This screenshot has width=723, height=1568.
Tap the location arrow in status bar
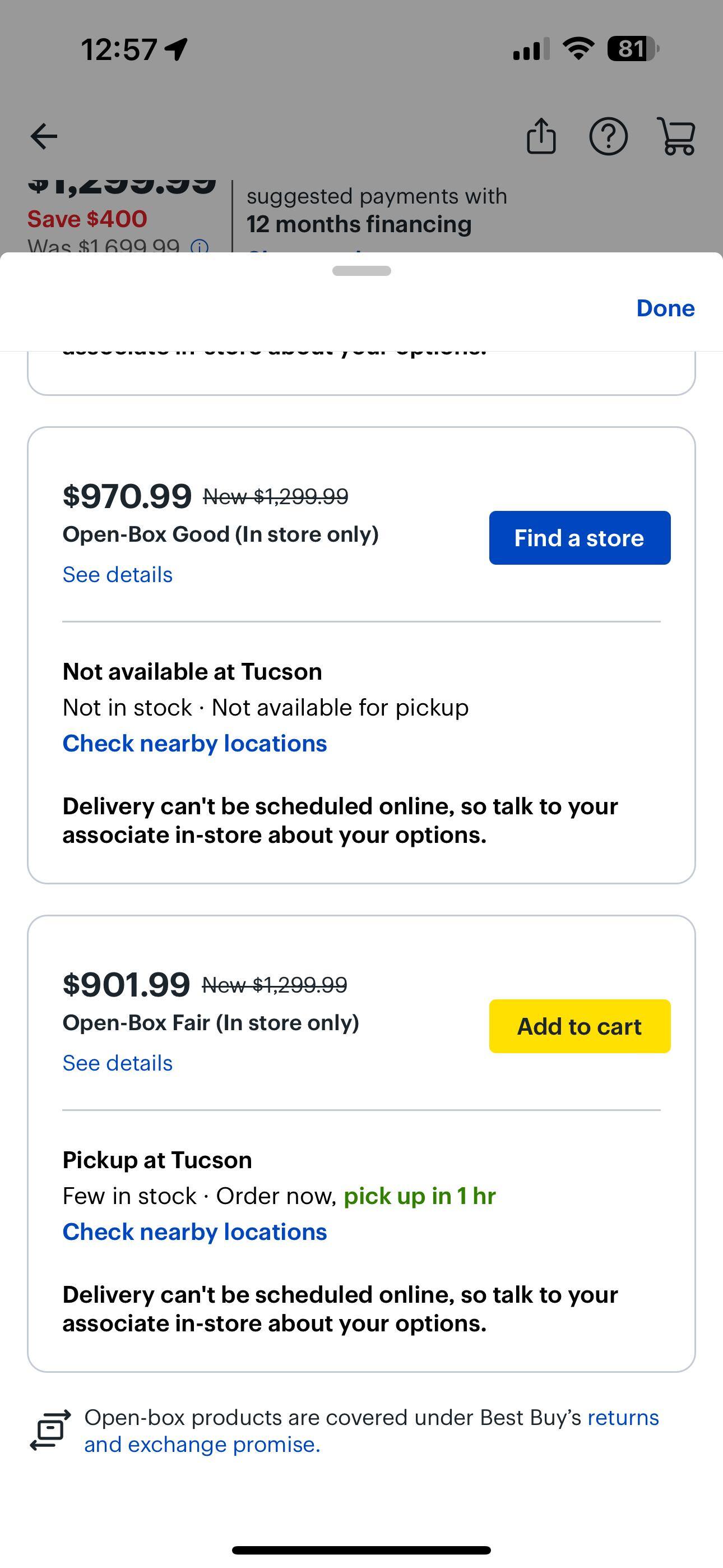pos(177,49)
